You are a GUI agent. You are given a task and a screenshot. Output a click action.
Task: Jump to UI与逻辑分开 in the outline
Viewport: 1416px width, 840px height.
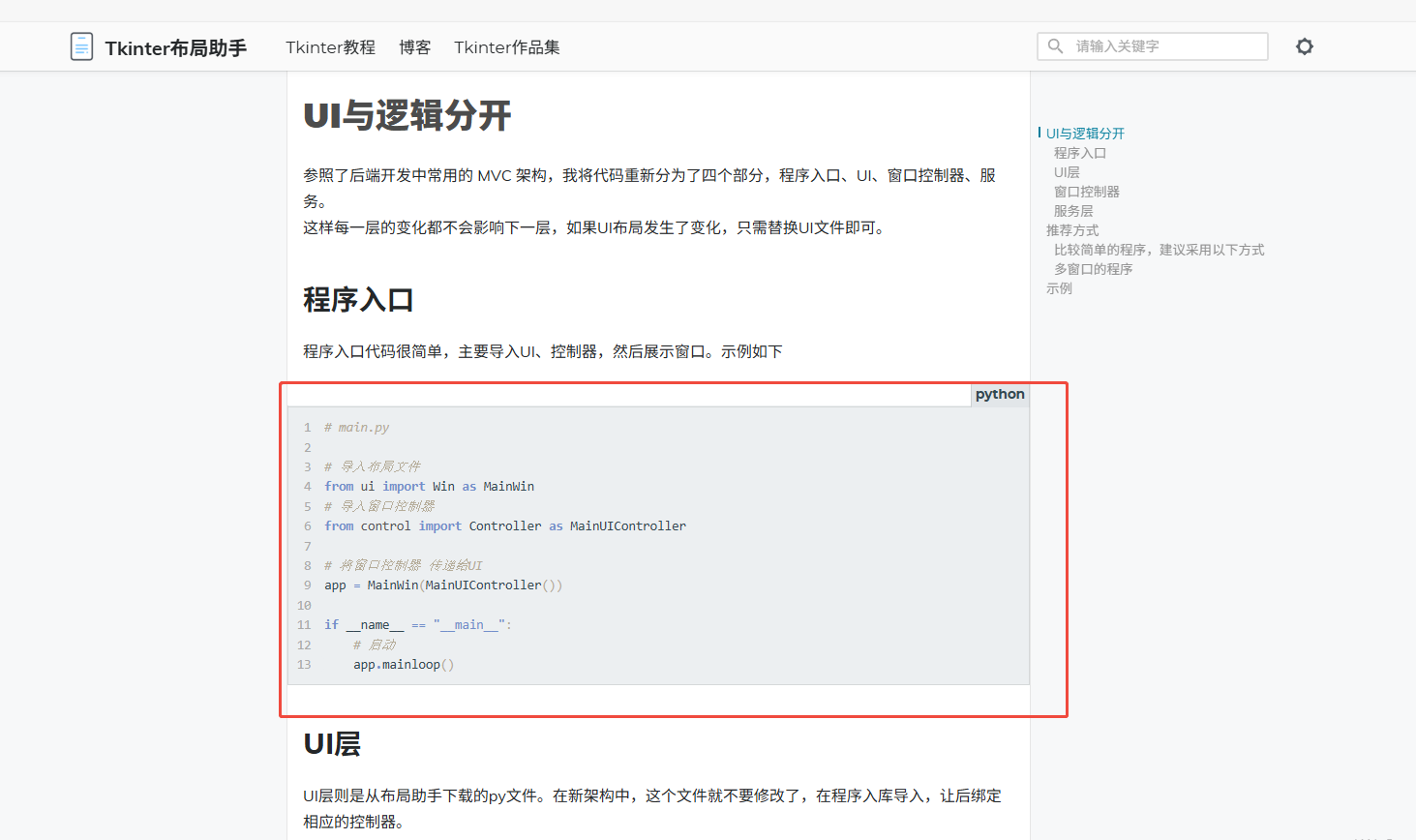(x=1085, y=134)
